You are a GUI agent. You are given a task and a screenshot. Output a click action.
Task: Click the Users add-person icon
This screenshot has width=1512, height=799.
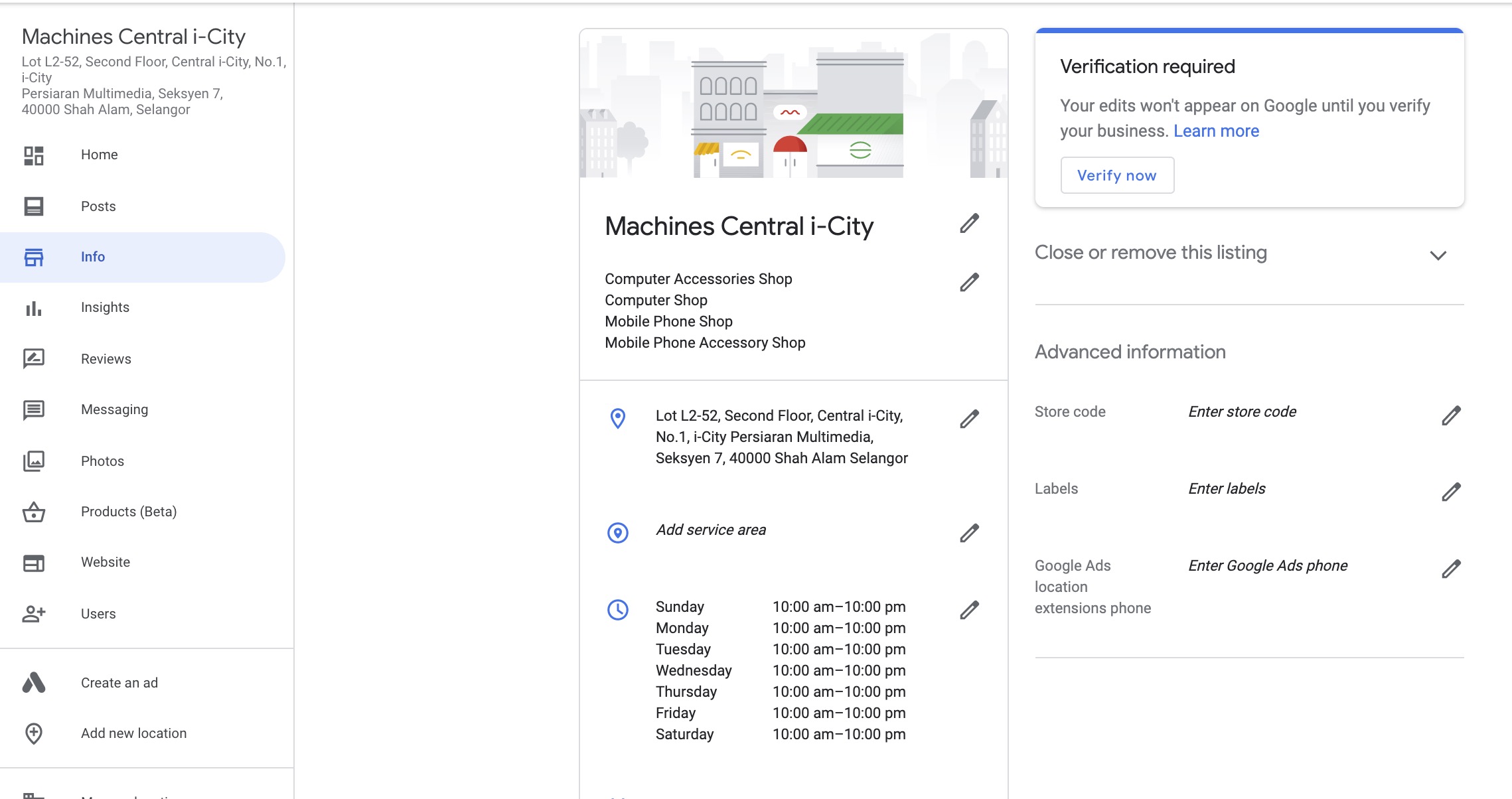(x=34, y=614)
